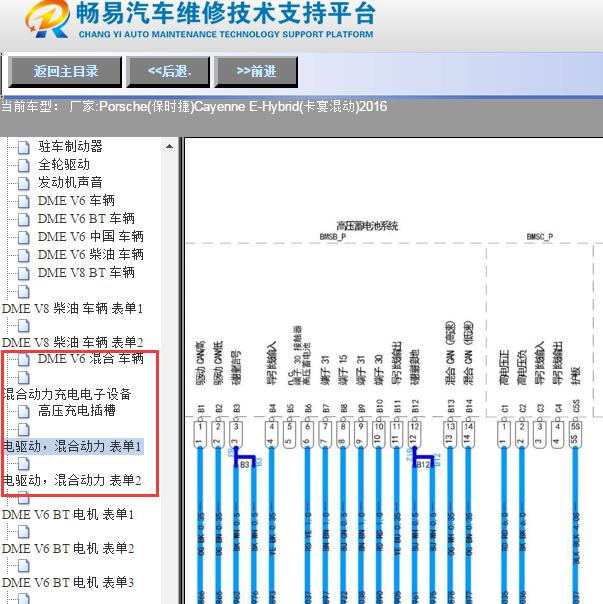
Task: Select DME V6 车辆 entry
Action: coord(76,200)
